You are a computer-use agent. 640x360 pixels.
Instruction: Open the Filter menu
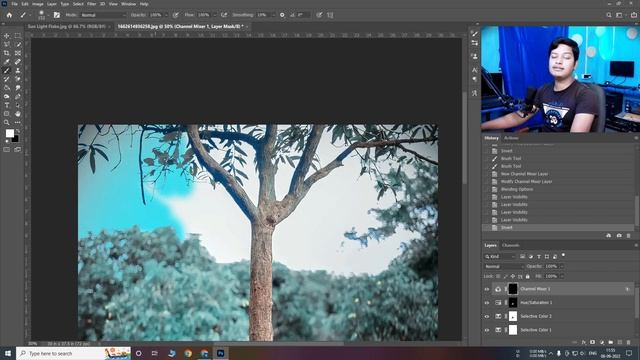click(x=91, y=4)
